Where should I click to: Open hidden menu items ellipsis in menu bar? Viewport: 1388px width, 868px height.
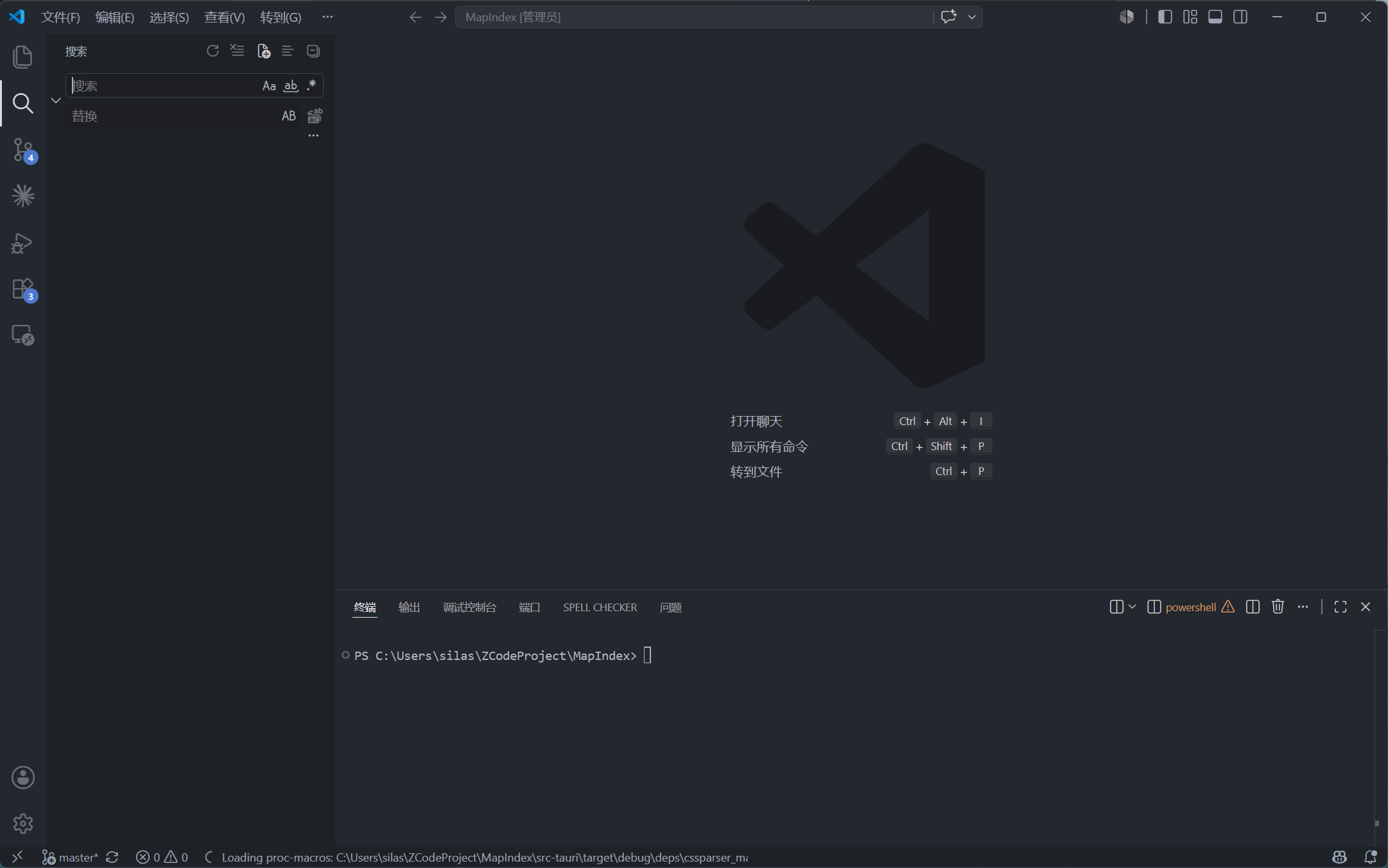[327, 17]
